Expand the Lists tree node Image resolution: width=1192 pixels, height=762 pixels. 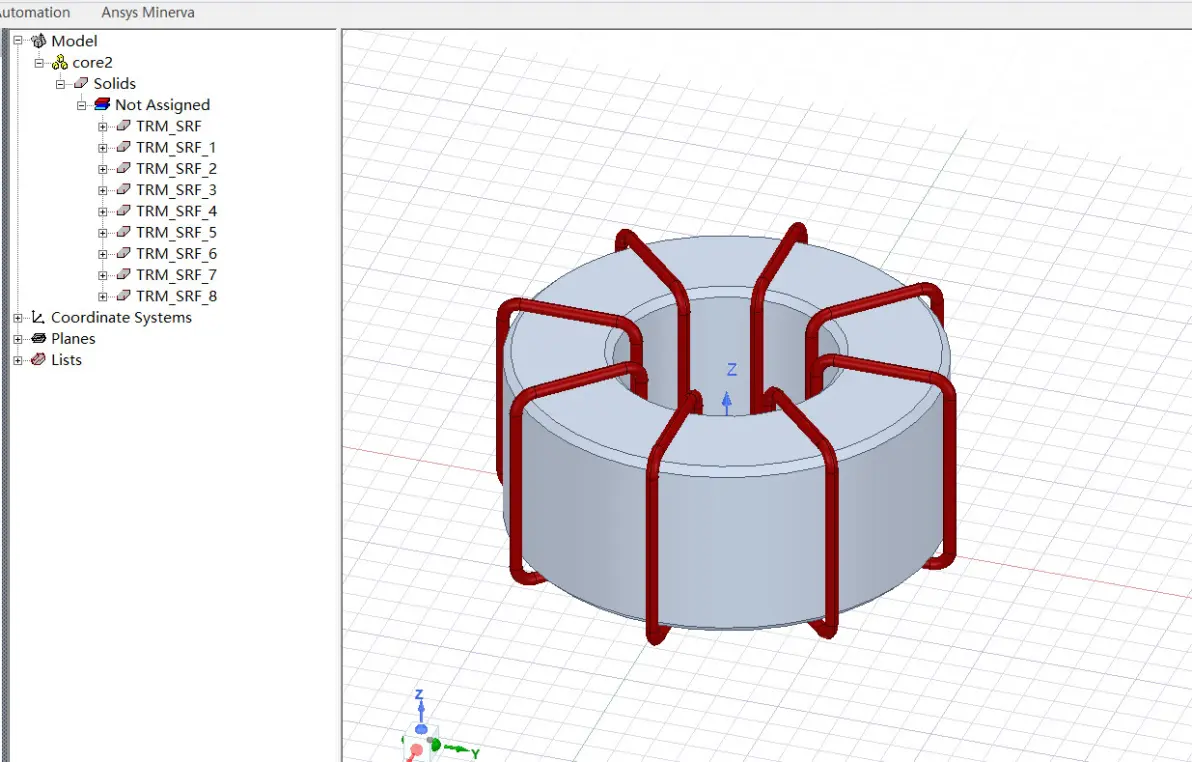[x=17, y=360]
